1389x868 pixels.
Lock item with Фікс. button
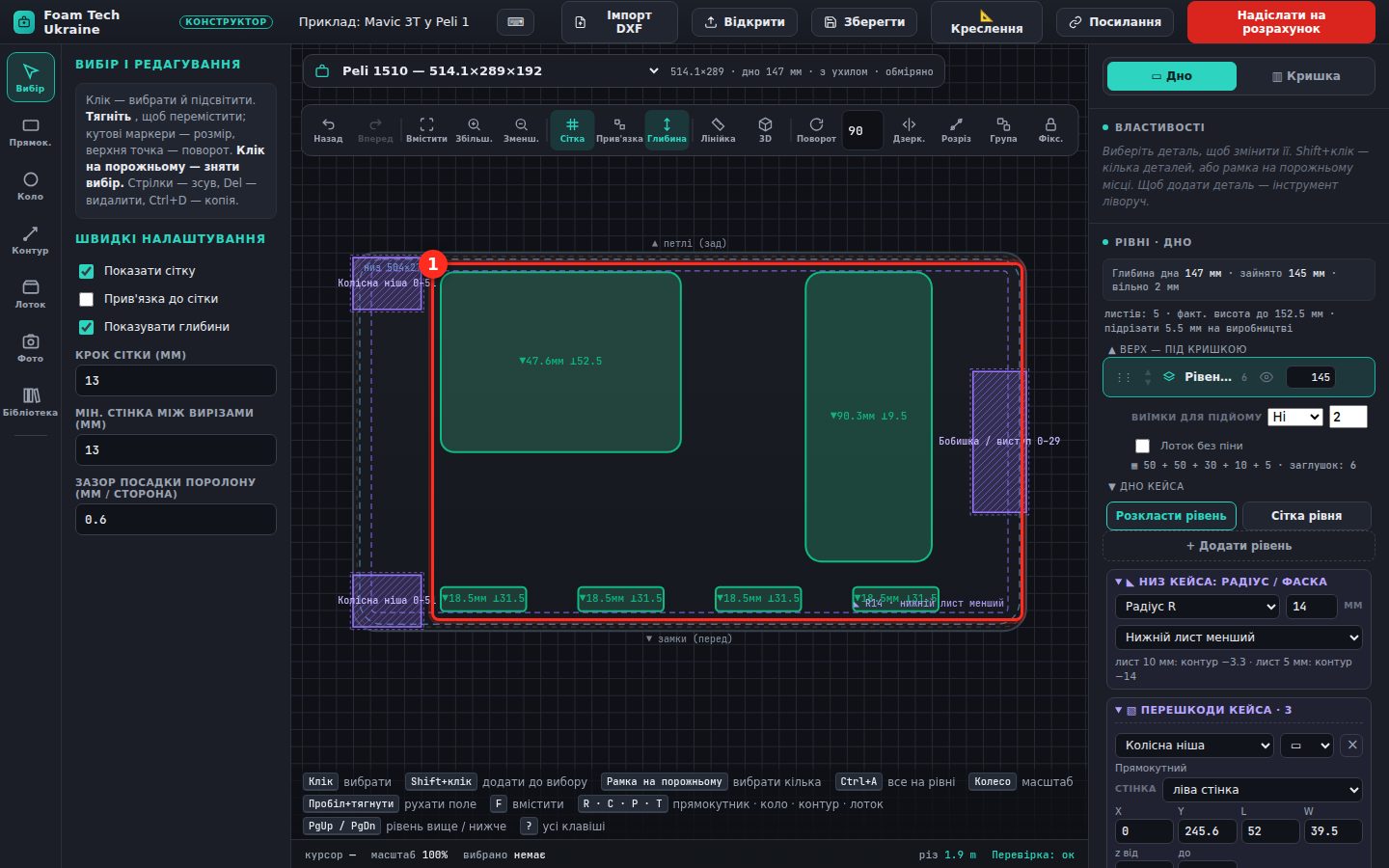1050,130
